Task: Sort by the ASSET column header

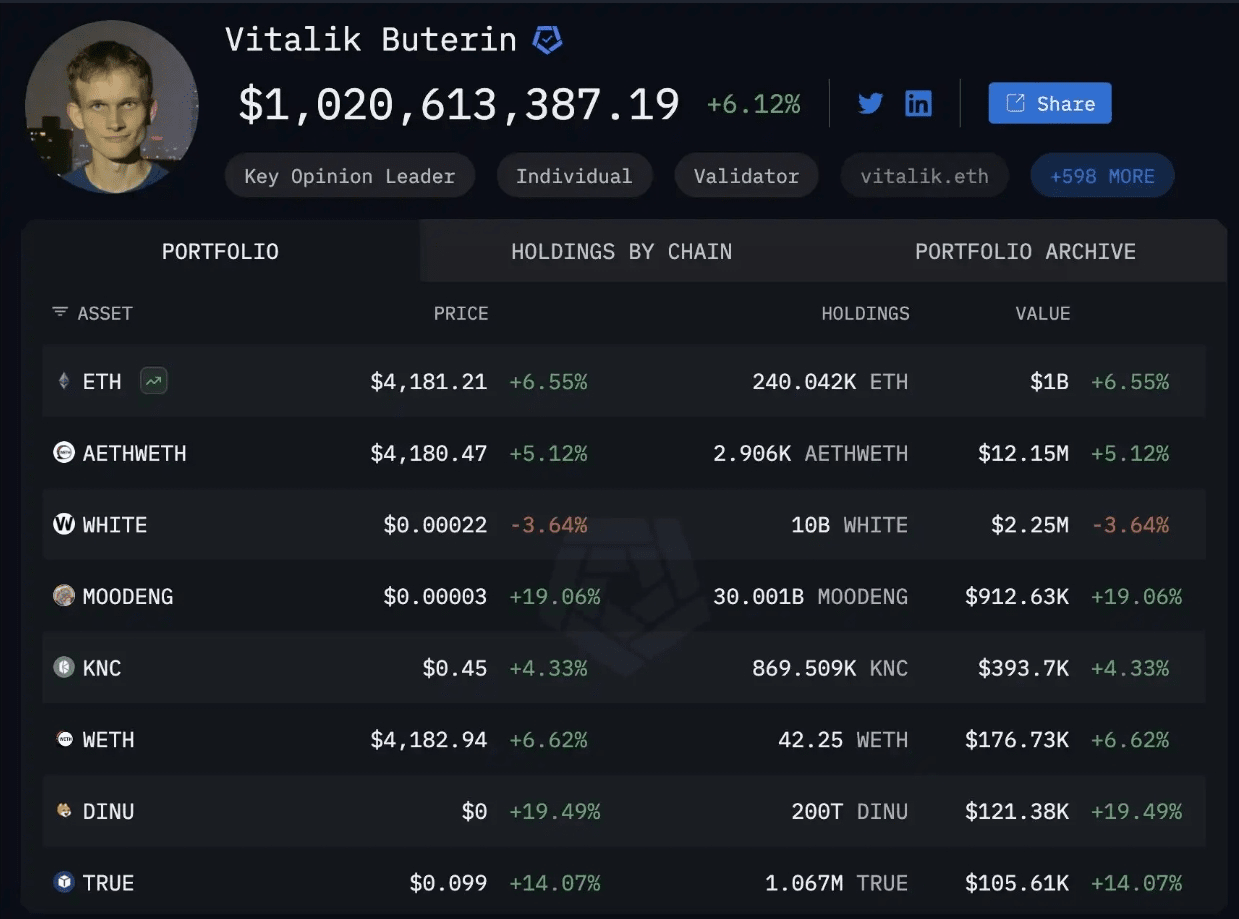Action: click(105, 313)
